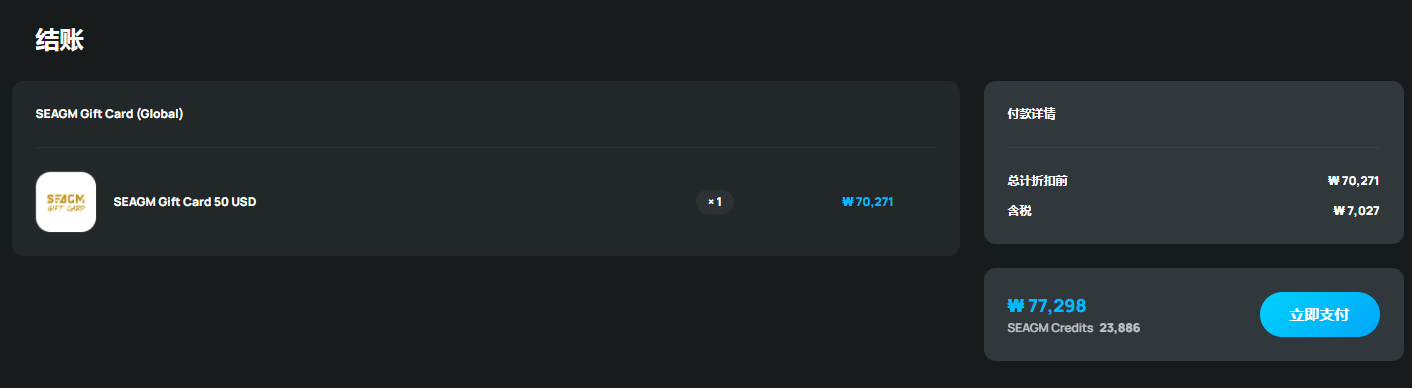
Task: Click the gold SEAGM logo in the thumbnail
Action: 66,202
